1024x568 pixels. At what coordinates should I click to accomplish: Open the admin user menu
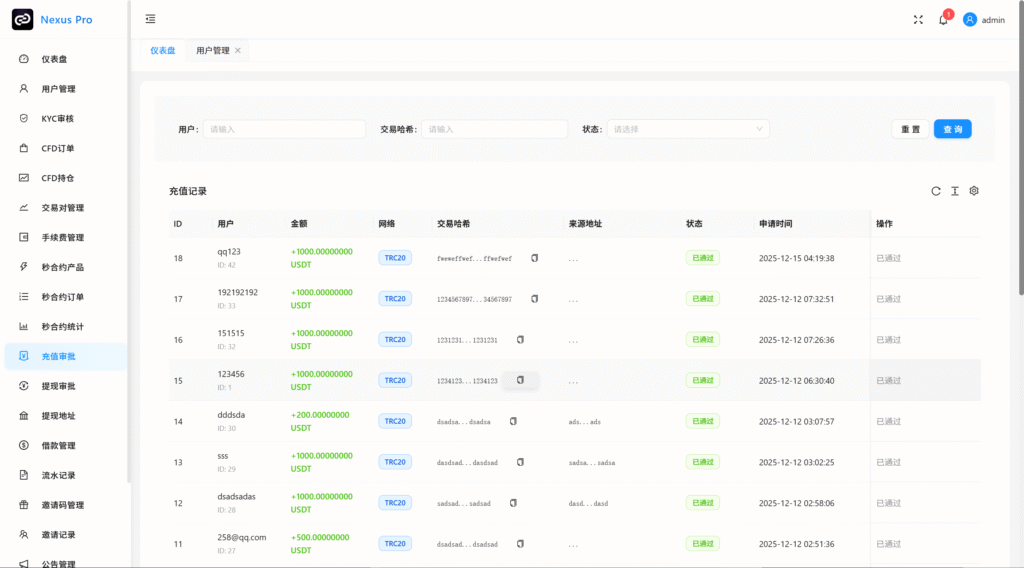pos(984,20)
